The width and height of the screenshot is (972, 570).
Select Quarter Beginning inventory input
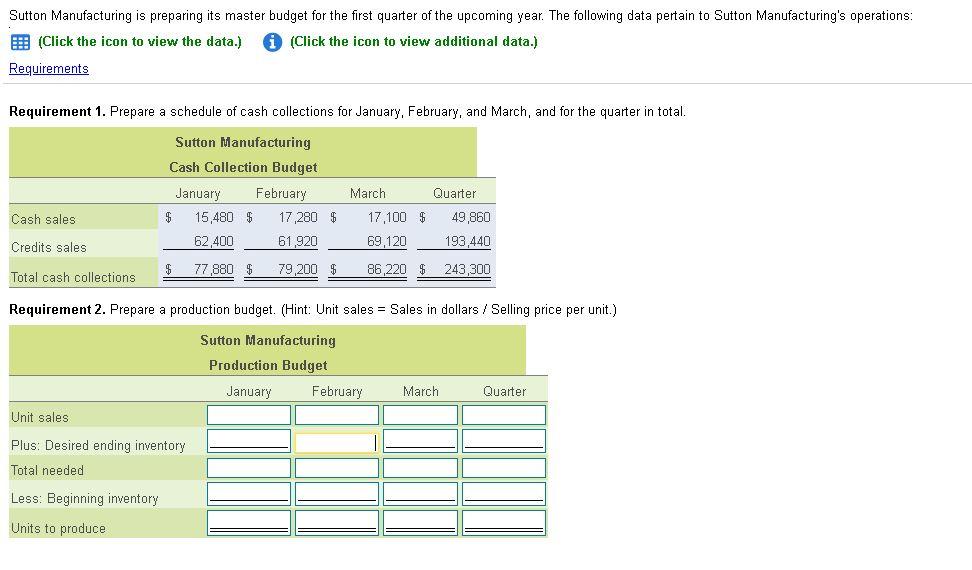504,494
